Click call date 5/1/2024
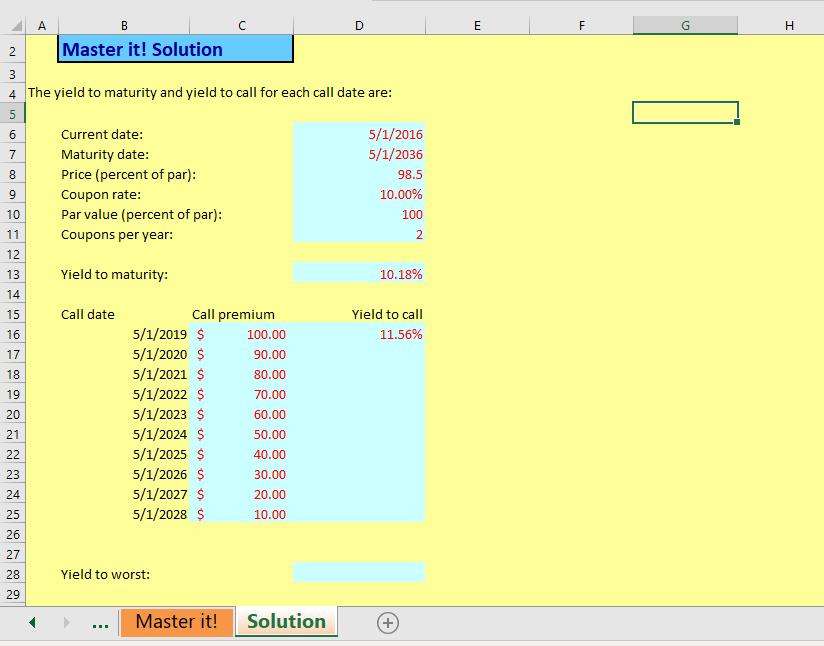This screenshot has height=646, width=824. [160, 434]
